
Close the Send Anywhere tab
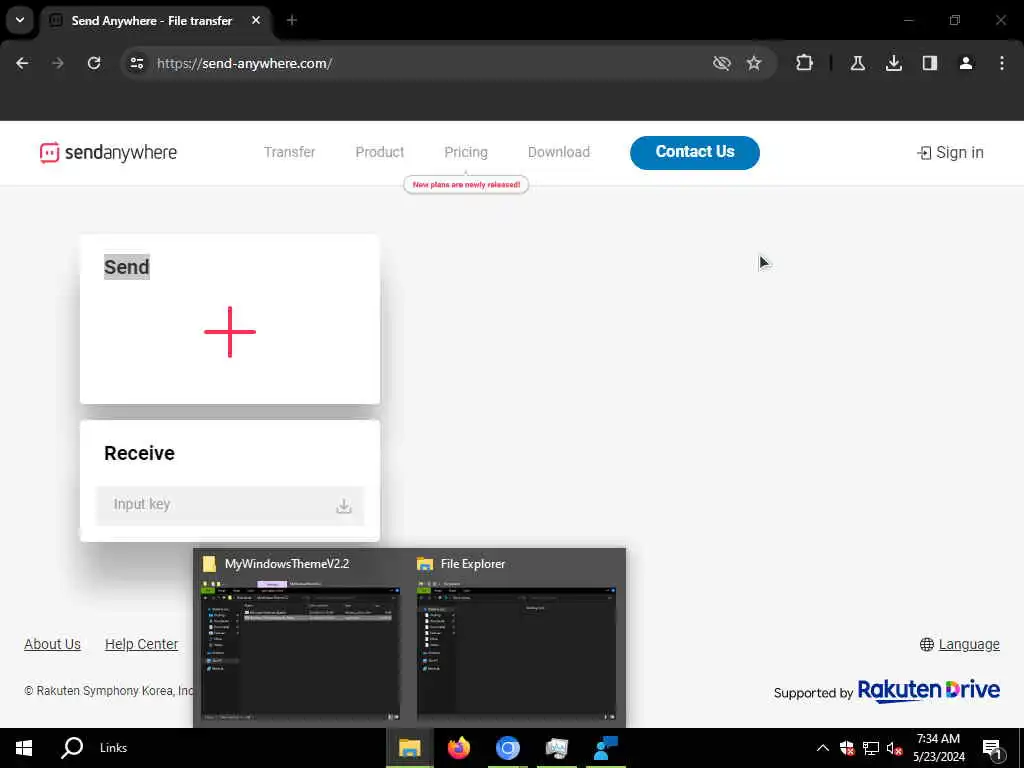pos(256,20)
